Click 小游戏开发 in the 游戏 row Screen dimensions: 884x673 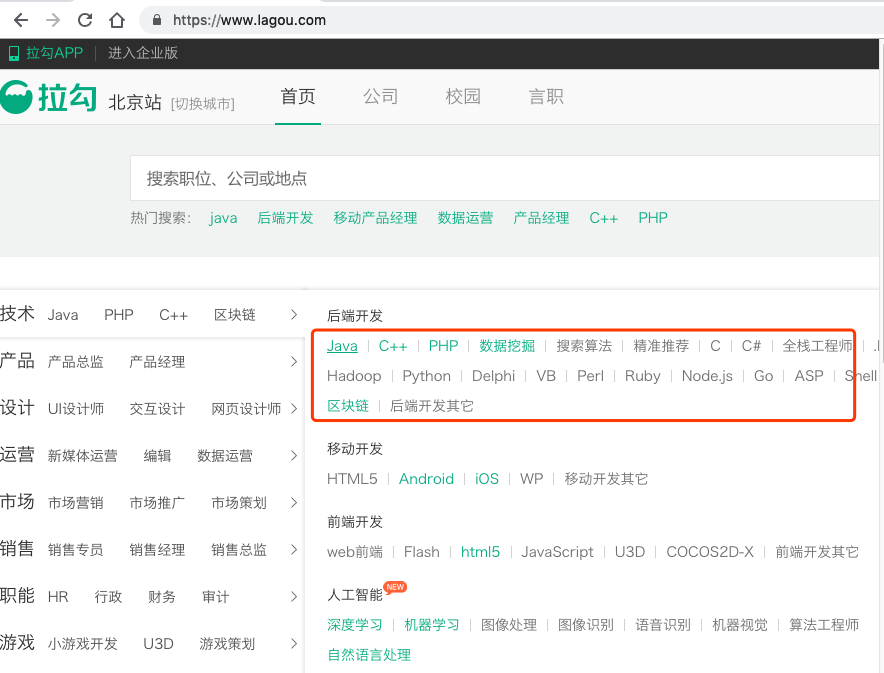click(x=82, y=644)
